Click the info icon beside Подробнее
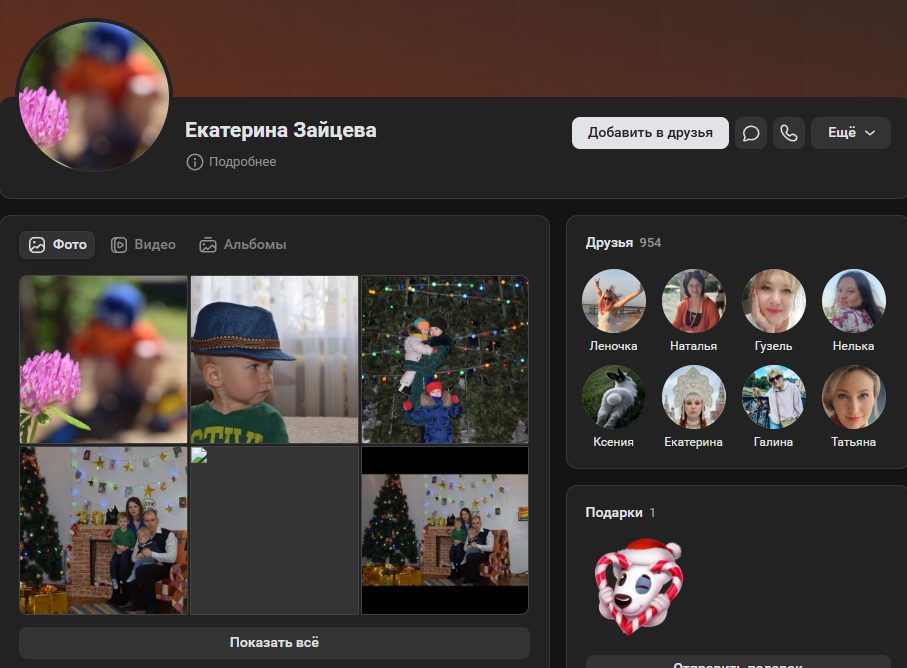 (195, 162)
